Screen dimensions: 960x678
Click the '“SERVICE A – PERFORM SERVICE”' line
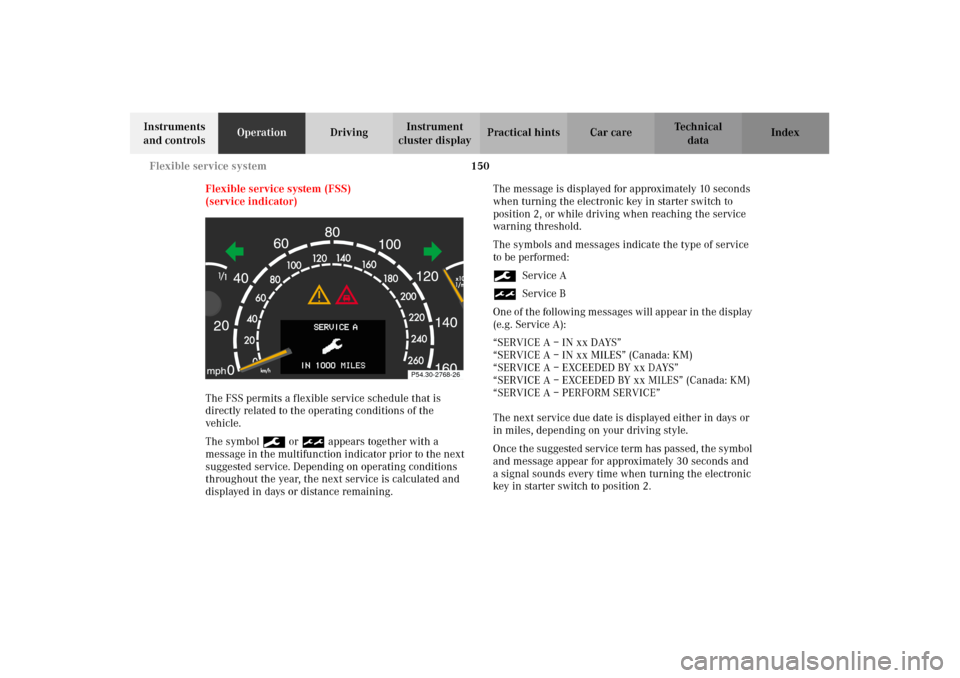pyautogui.click(x=577, y=393)
